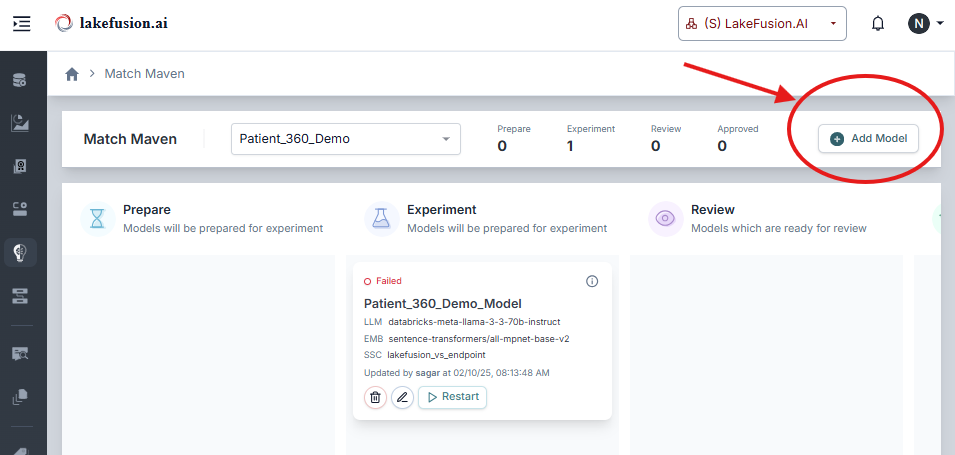
Task: Click the lakefusion.ai logo
Action: click(111, 23)
